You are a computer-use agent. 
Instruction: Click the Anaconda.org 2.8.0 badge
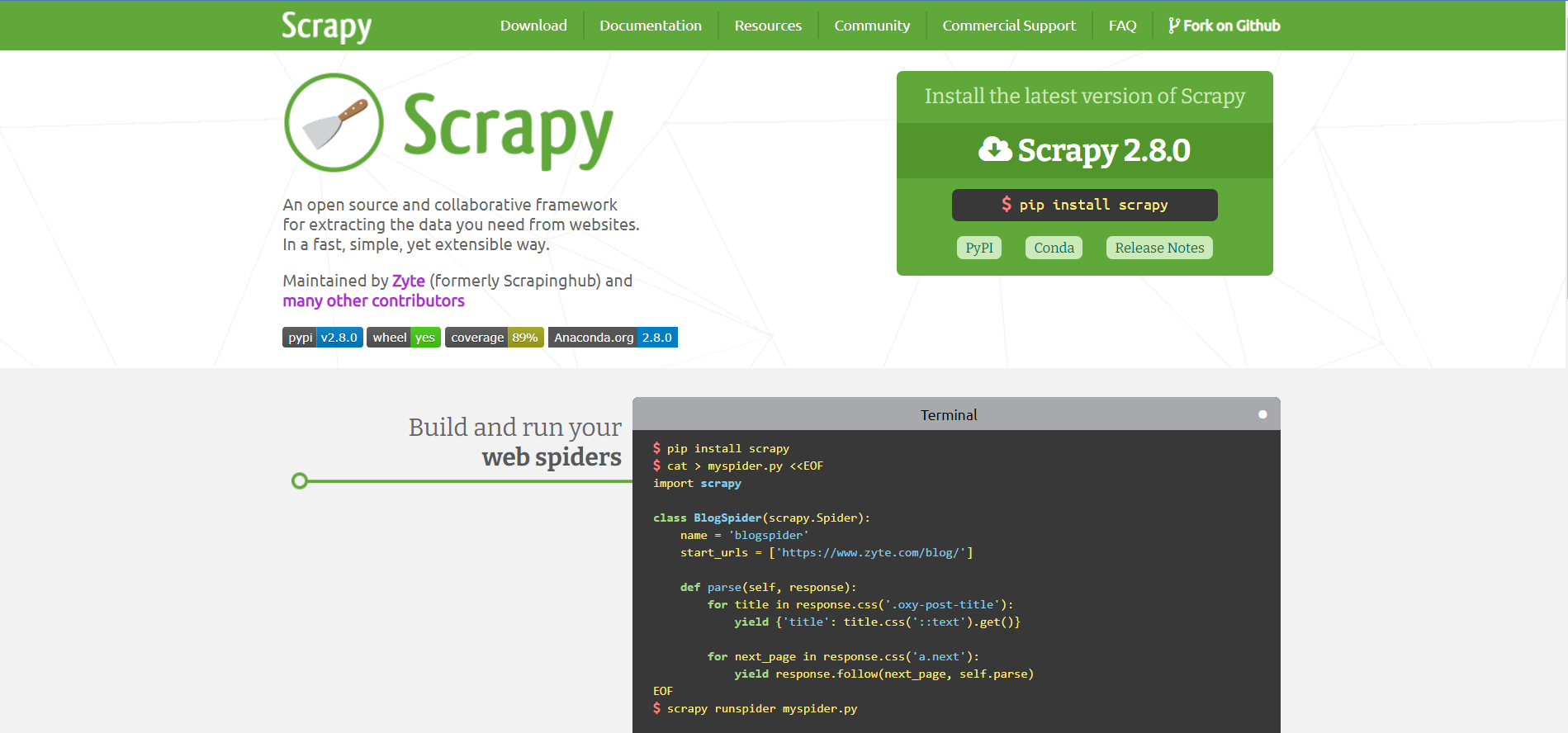coord(613,338)
